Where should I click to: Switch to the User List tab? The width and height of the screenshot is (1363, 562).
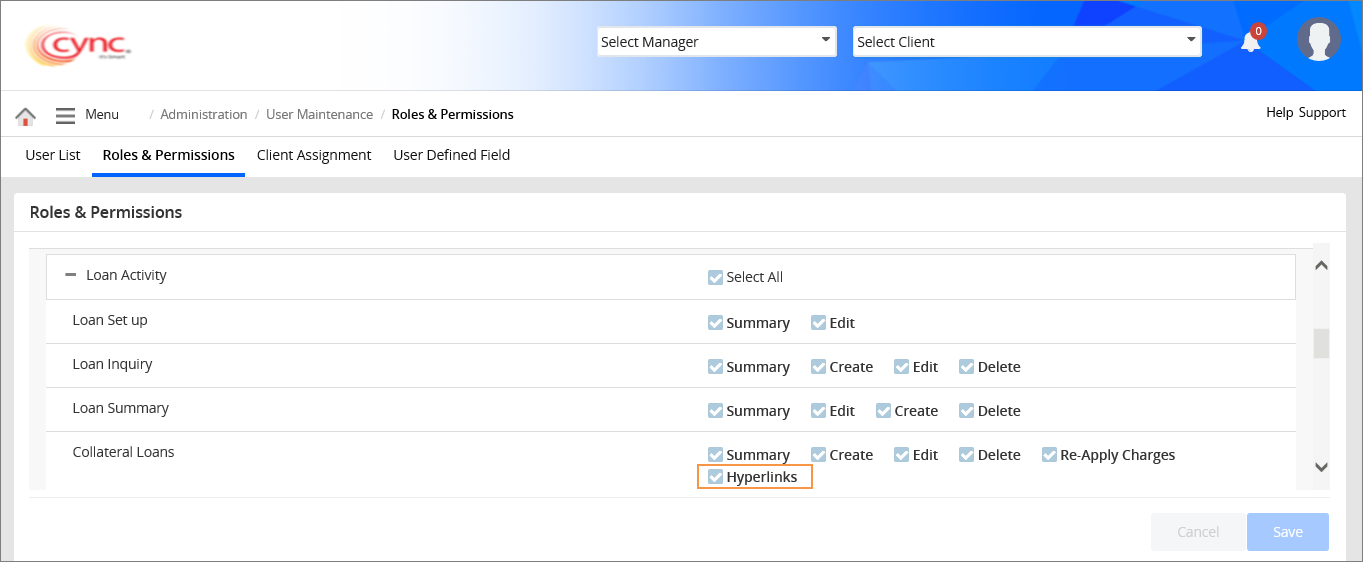coord(53,155)
